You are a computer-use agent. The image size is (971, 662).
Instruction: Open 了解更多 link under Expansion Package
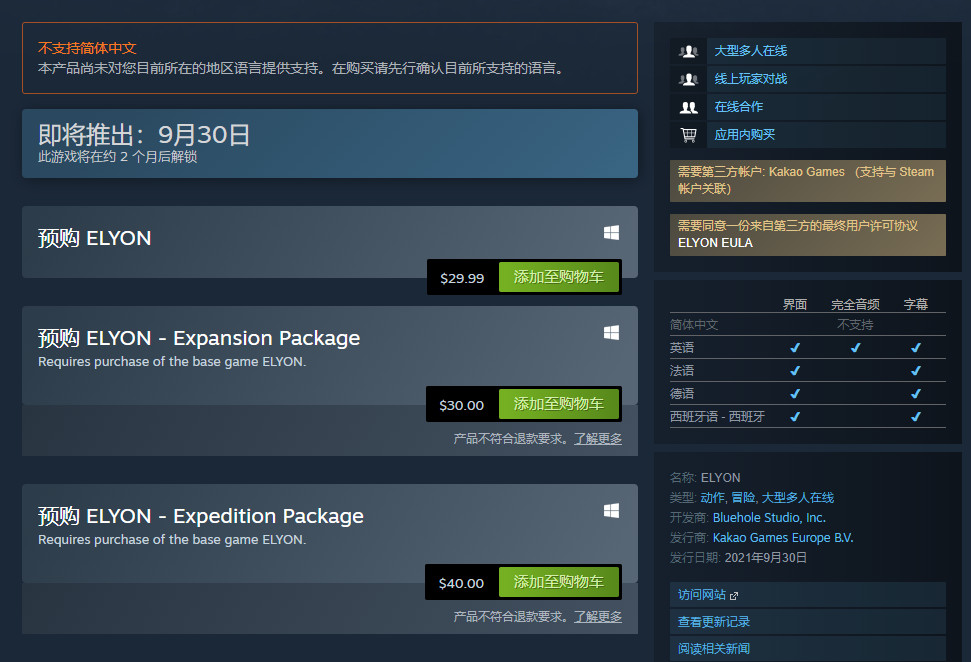pyautogui.click(x=598, y=438)
